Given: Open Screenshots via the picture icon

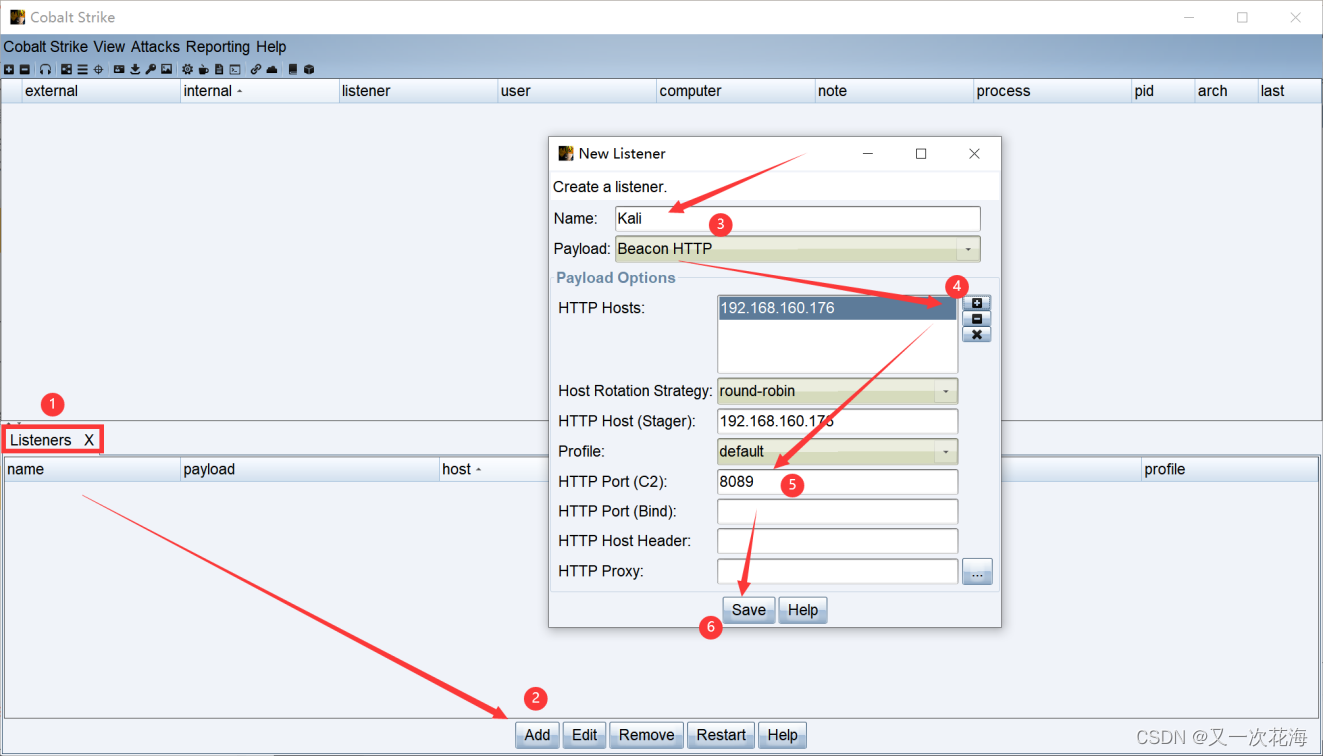Looking at the screenshot, I should click(167, 70).
